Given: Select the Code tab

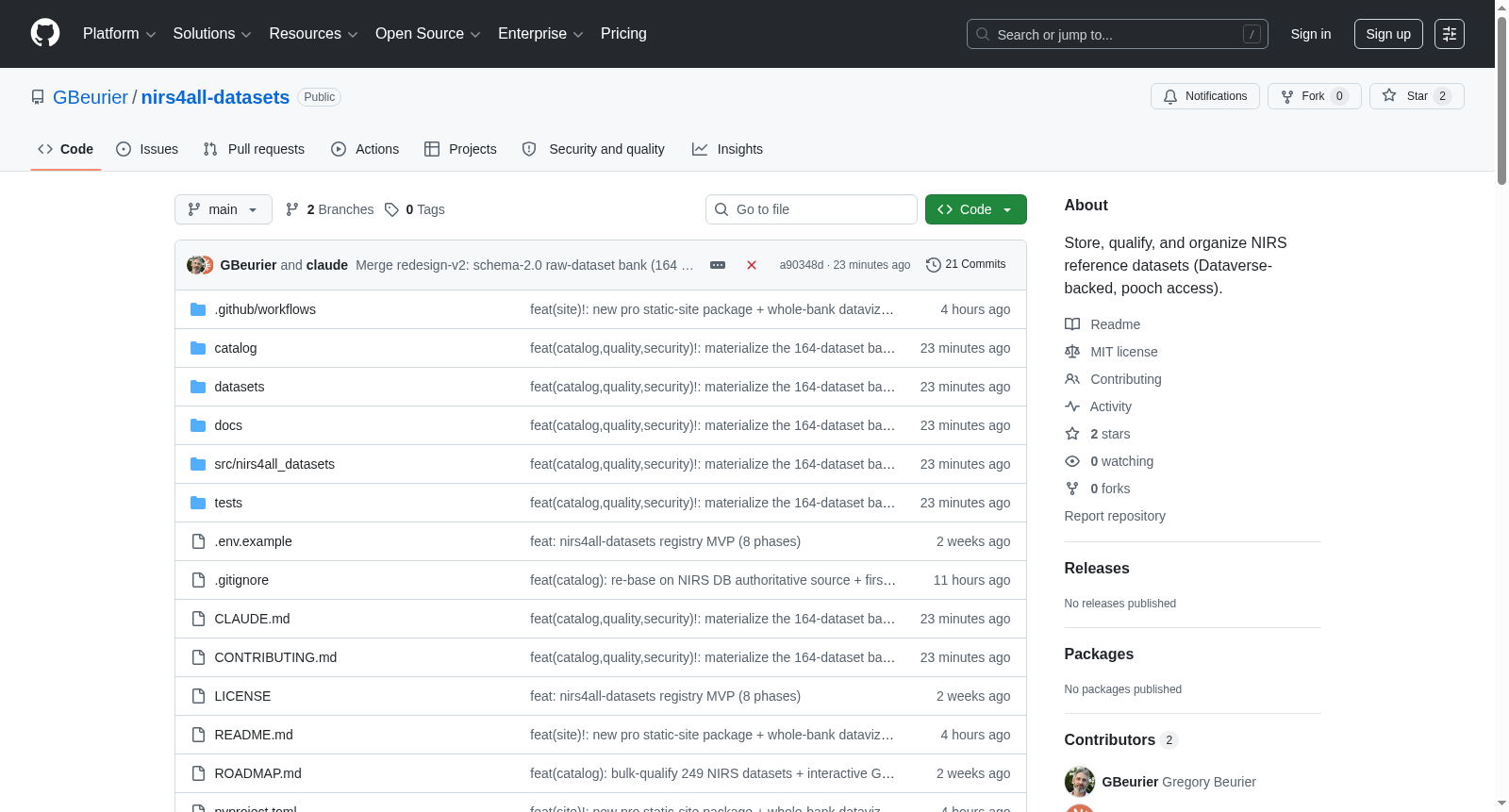Looking at the screenshot, I should point(66,149).
